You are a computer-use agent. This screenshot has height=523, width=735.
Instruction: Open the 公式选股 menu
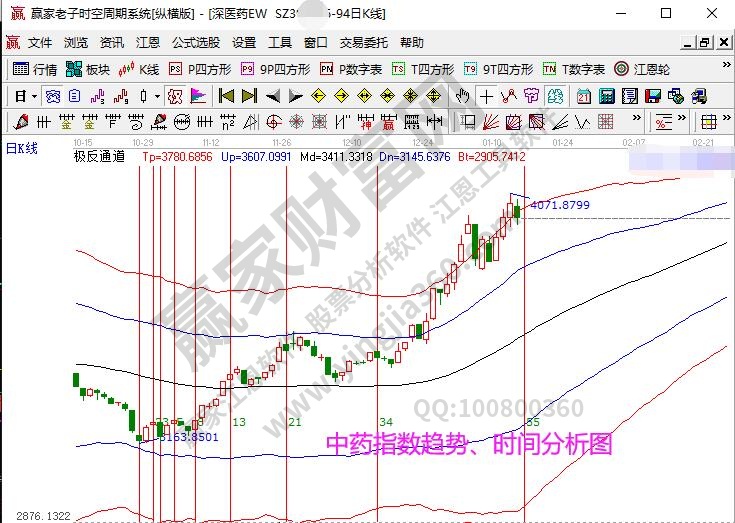[196, 43]
